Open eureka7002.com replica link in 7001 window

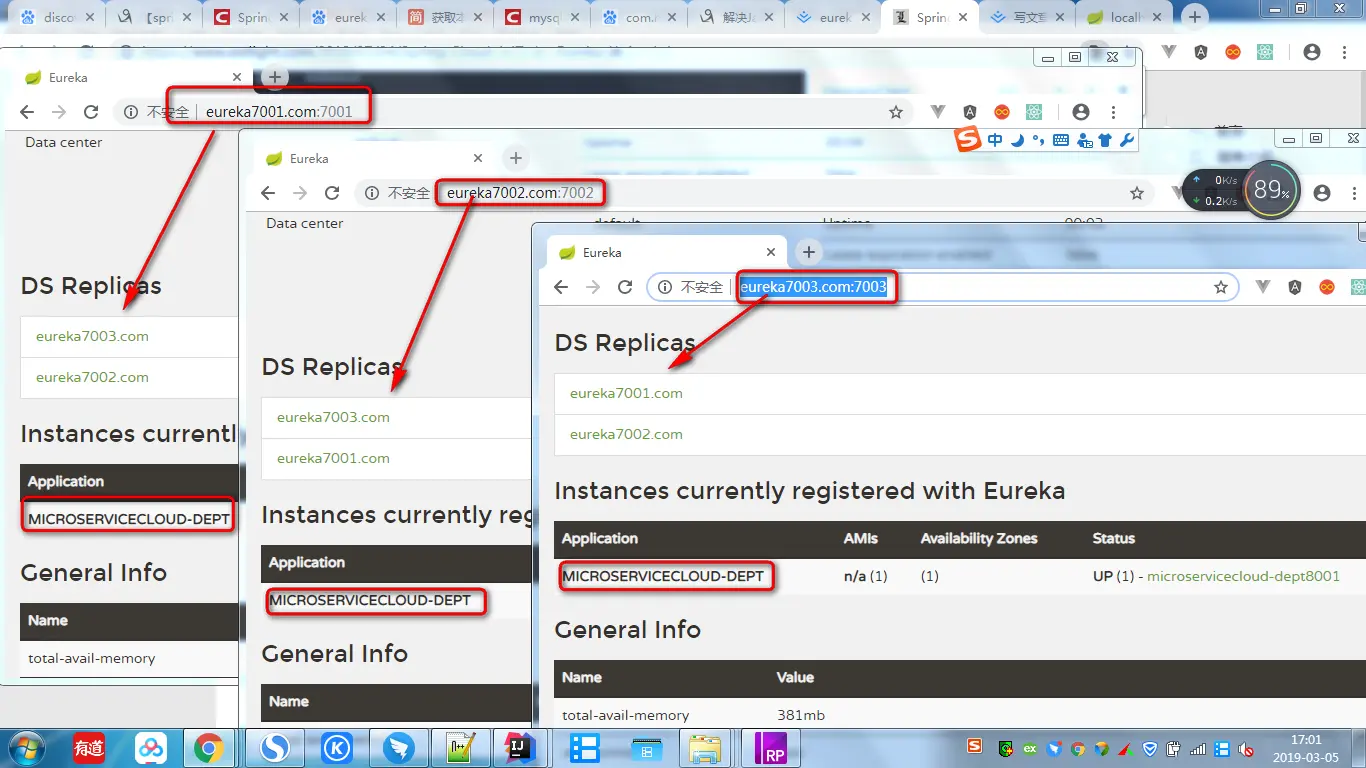click(x=92, y=377)
